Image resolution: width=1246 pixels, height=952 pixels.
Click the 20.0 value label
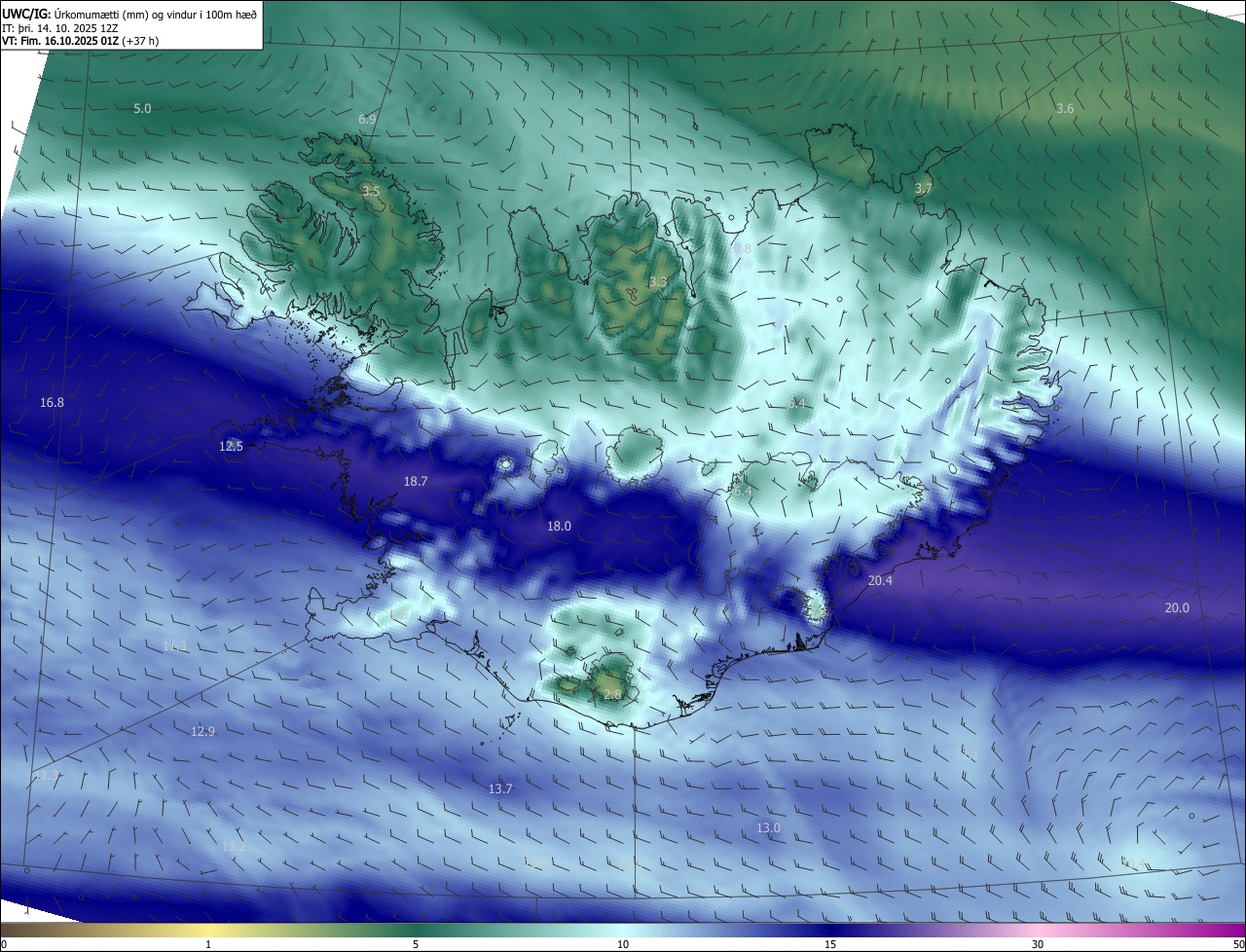coord(1177,607)
